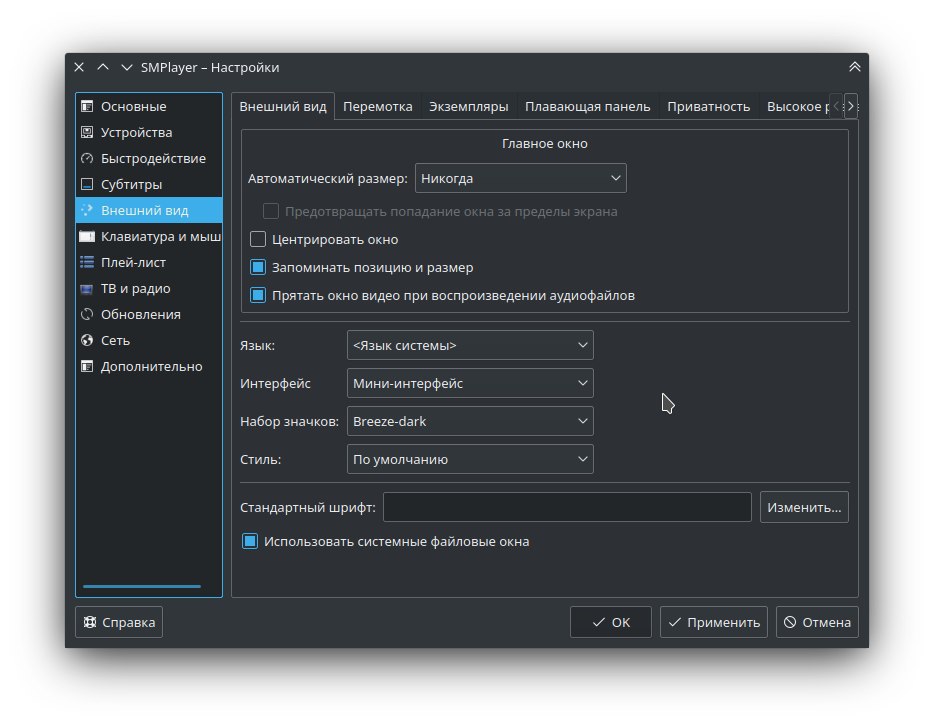This screenshot has height=725, width=934.
Task: Open the Стиль dropdown showing По умолчанию
Action: coord(470,459)
